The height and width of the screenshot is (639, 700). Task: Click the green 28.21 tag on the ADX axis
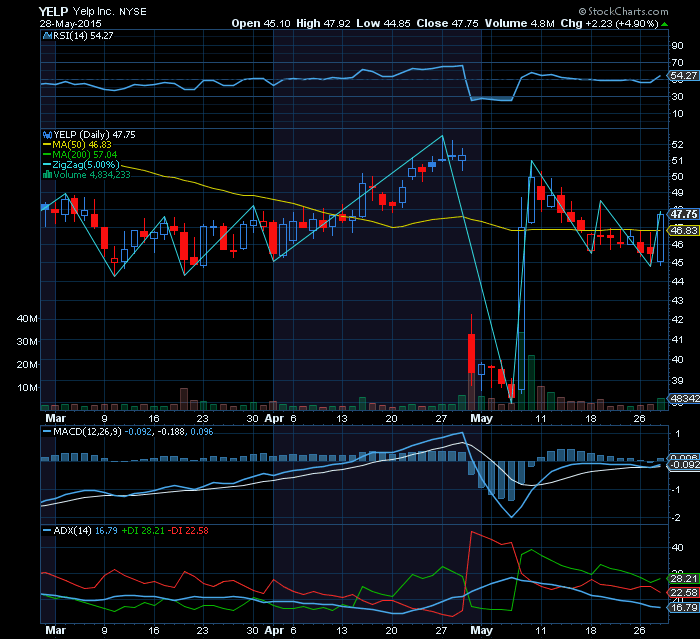click(683, 579)
